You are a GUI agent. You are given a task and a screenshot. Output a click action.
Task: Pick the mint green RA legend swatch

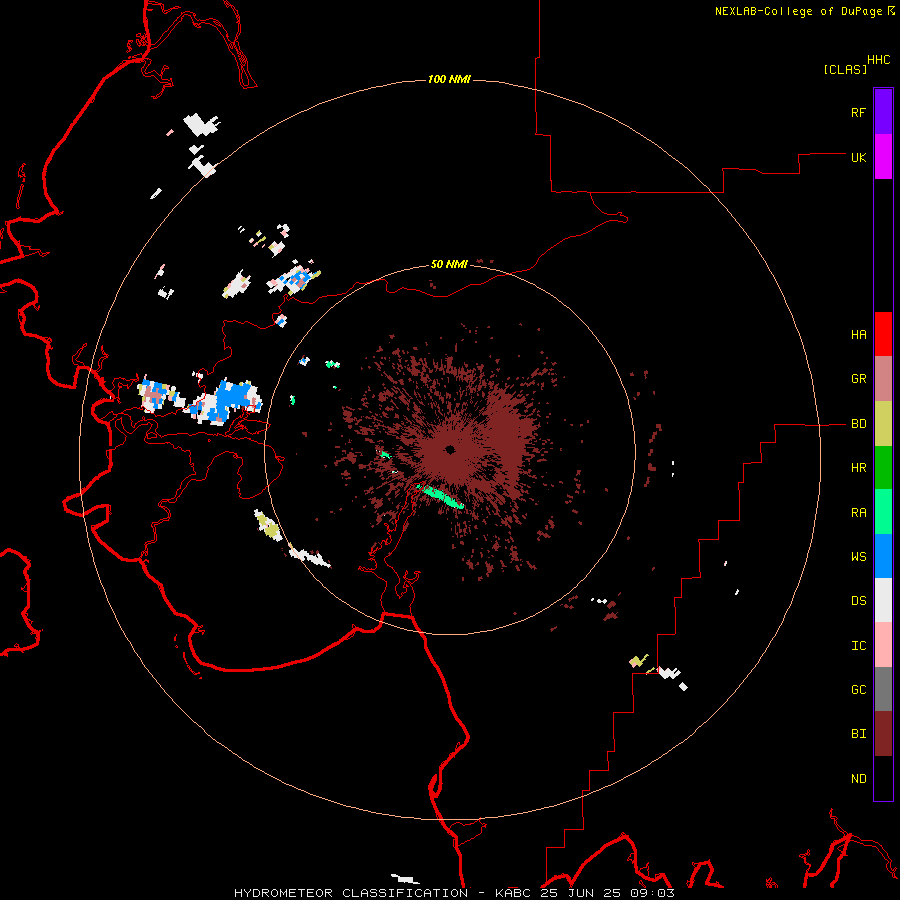point(883,512)
